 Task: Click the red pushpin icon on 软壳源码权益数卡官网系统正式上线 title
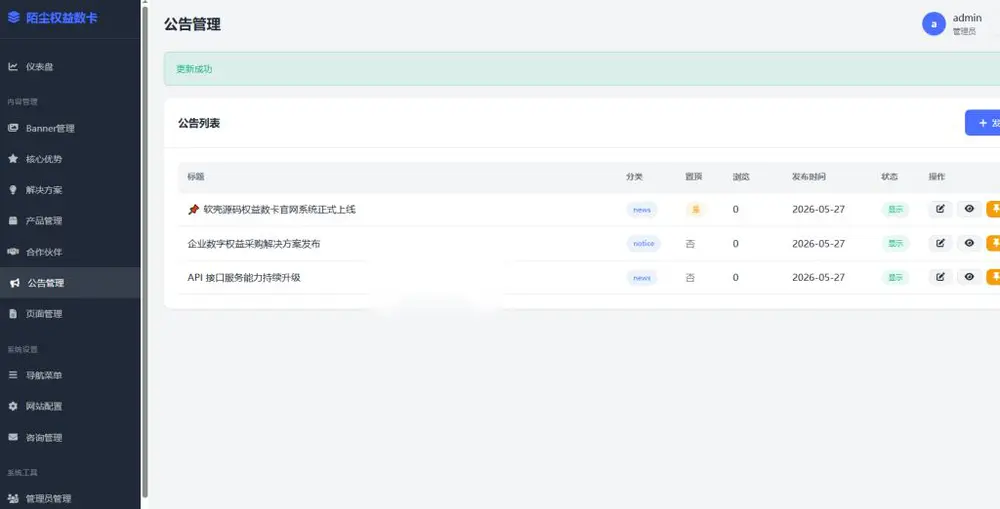pyautogui.click(x=193, y=209)
